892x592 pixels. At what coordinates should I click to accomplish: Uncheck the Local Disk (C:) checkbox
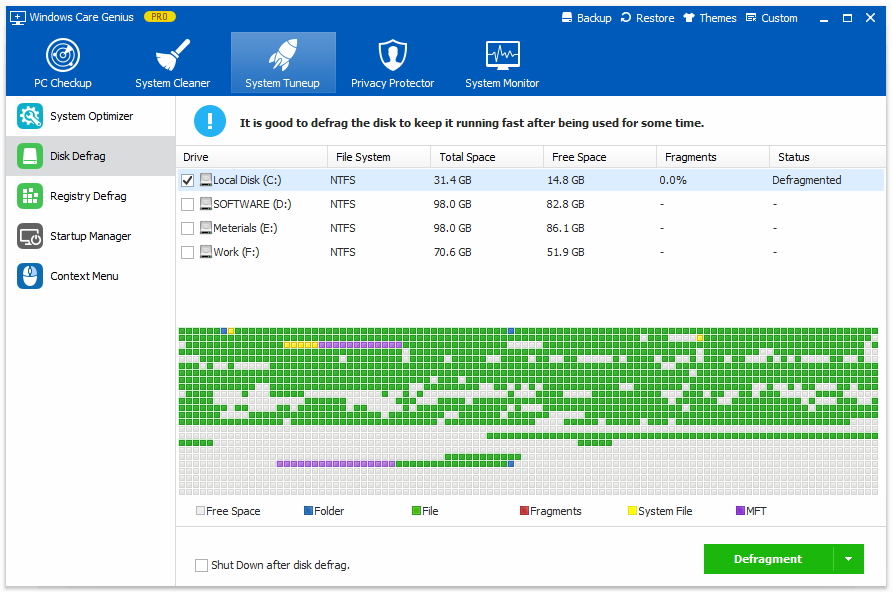coord(187,180)
